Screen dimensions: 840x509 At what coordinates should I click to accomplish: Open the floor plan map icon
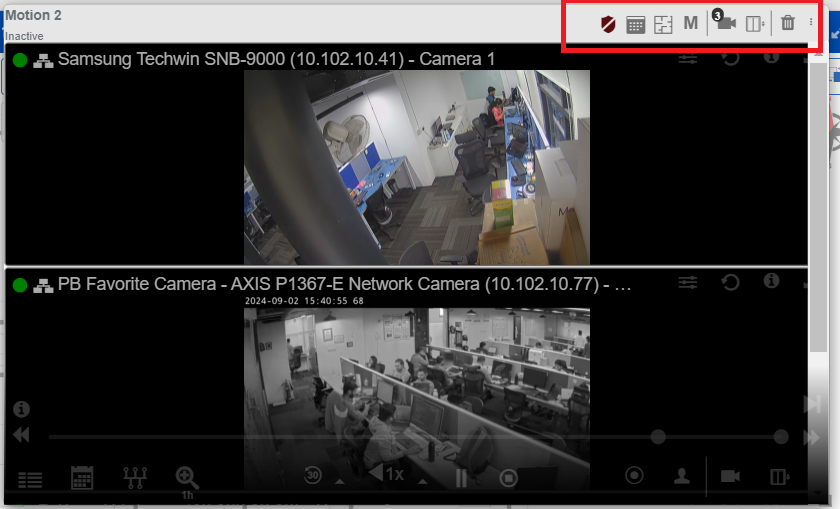(663, 25)
